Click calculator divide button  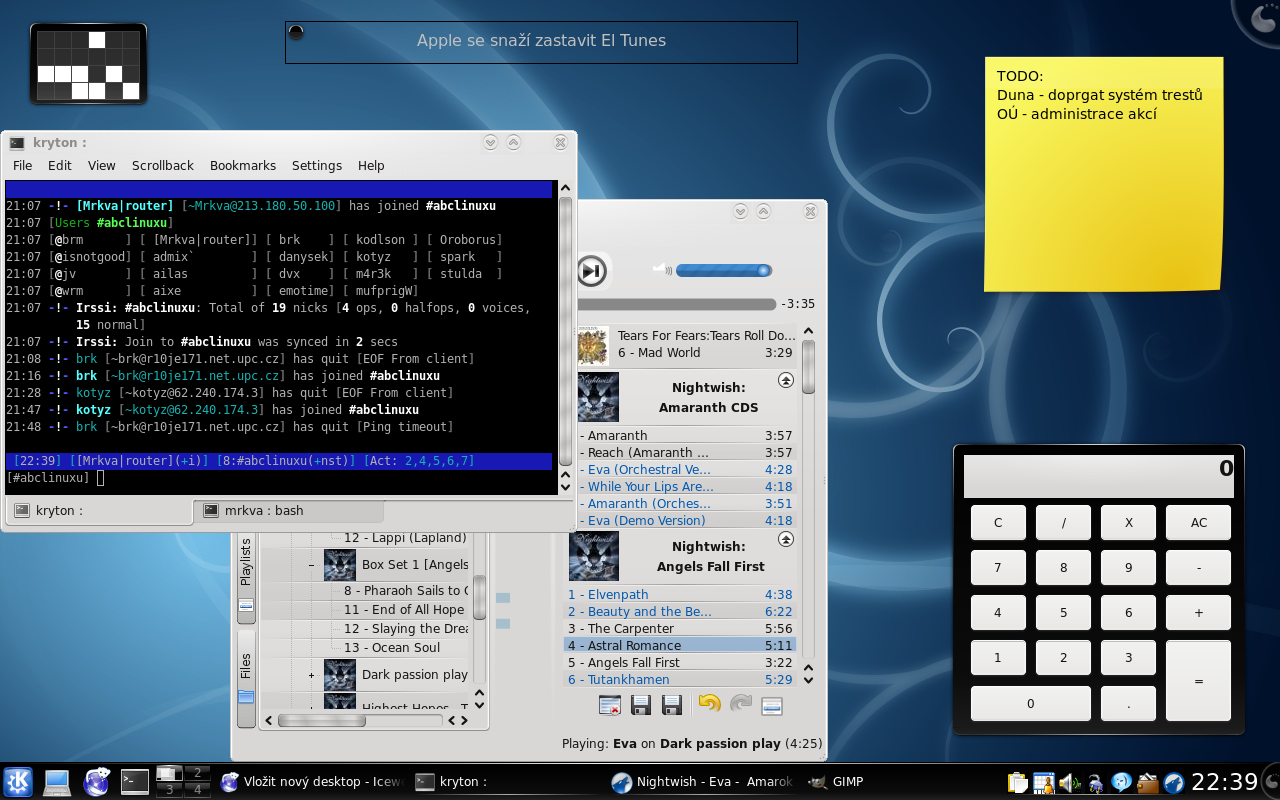coord(1063,522)
